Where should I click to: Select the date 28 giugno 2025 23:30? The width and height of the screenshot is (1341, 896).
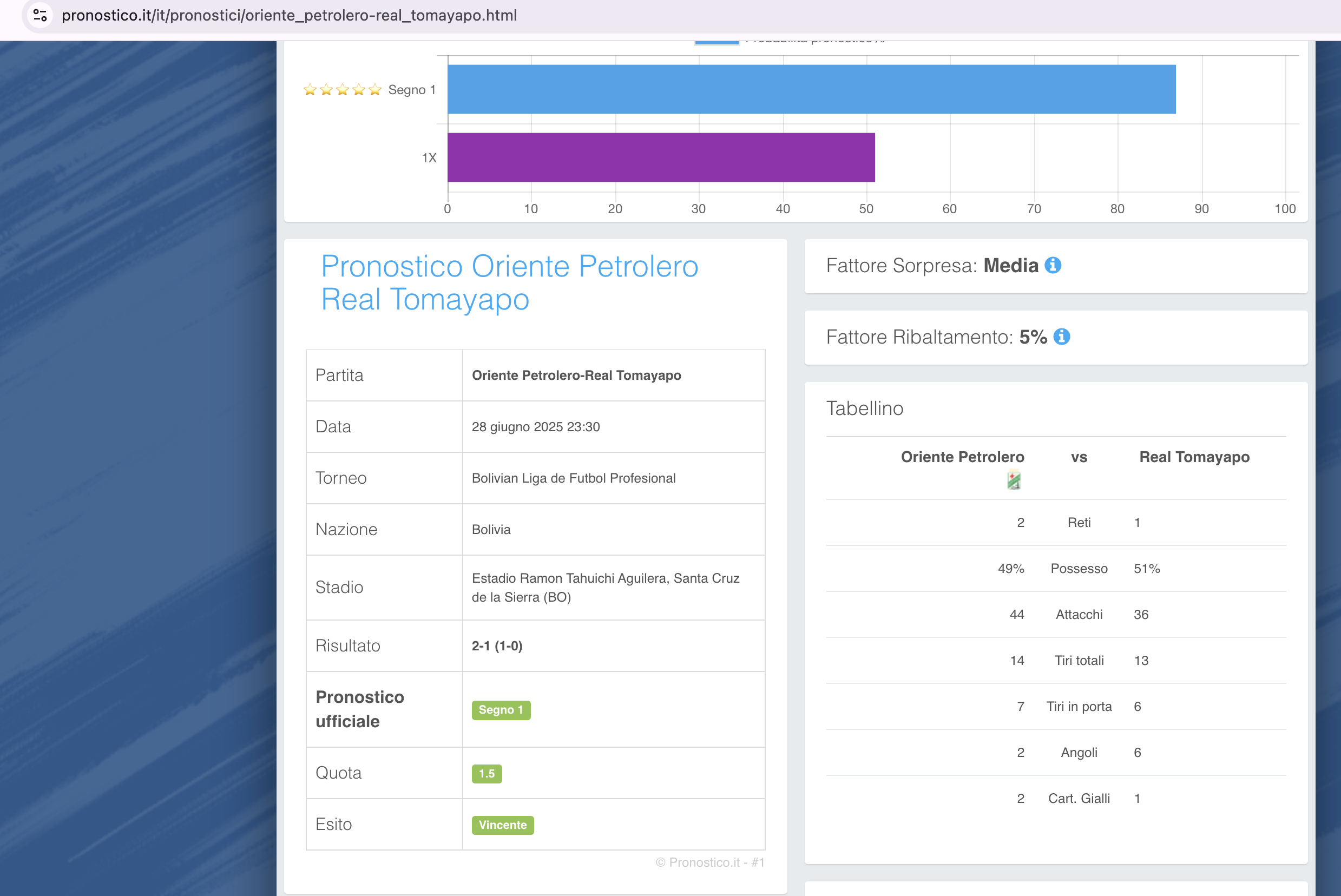[x=536, y=427]
